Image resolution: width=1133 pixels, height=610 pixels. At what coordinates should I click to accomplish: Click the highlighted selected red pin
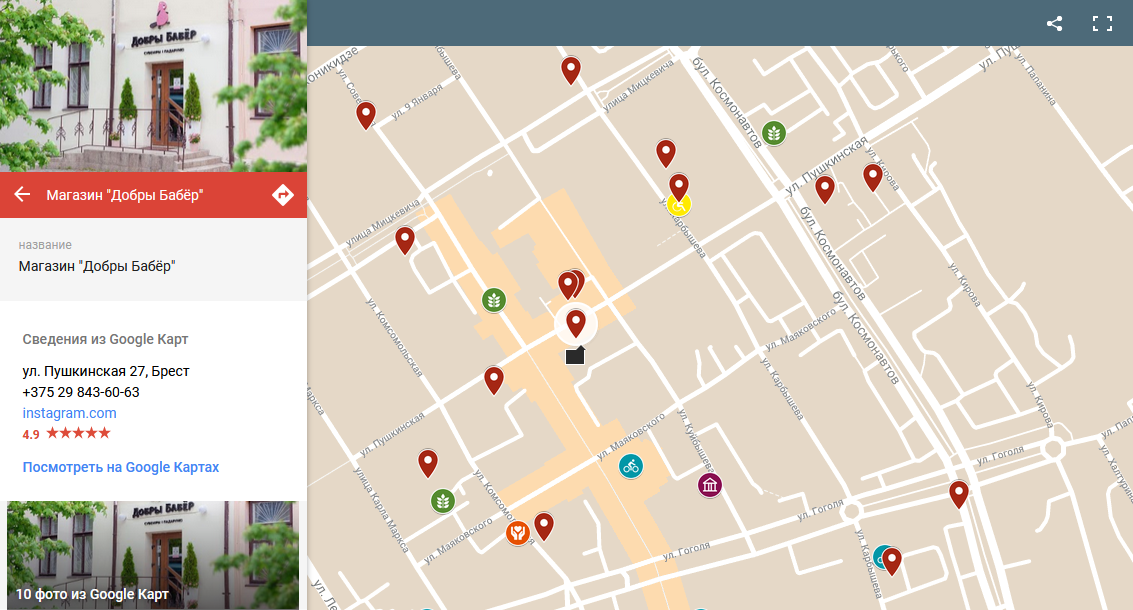pos(576,322)
